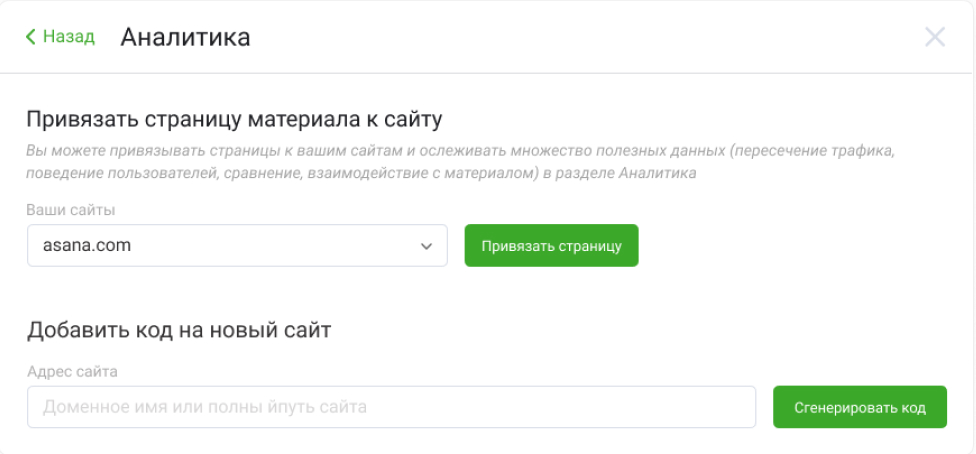
Task: Click the green back chevron icon
Action: tap(31, 37)
